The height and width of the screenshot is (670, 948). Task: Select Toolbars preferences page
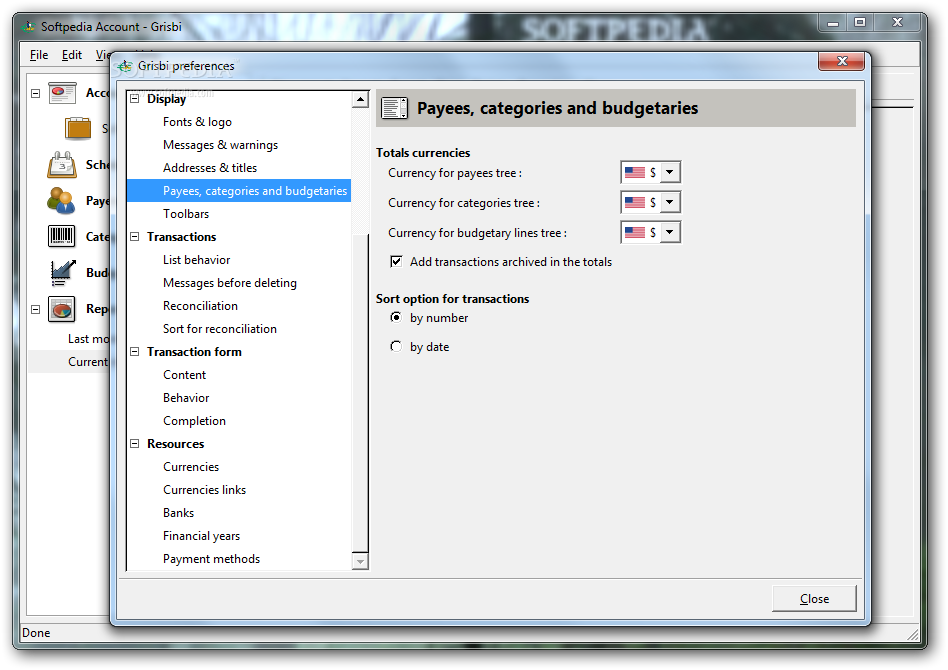(186, 213)
